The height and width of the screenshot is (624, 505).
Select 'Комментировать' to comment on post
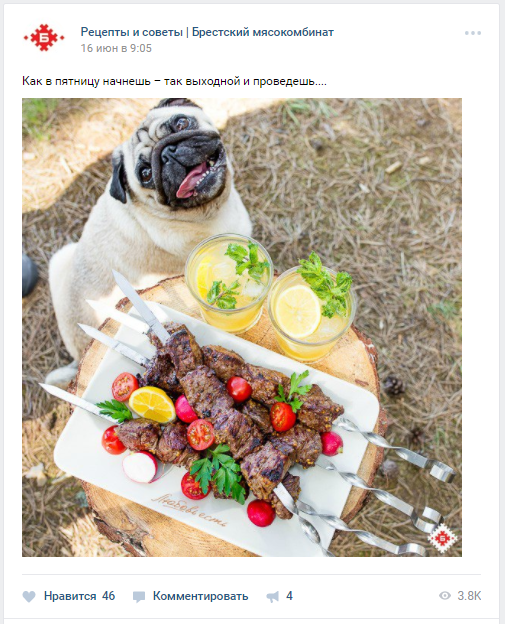point(200,596)
